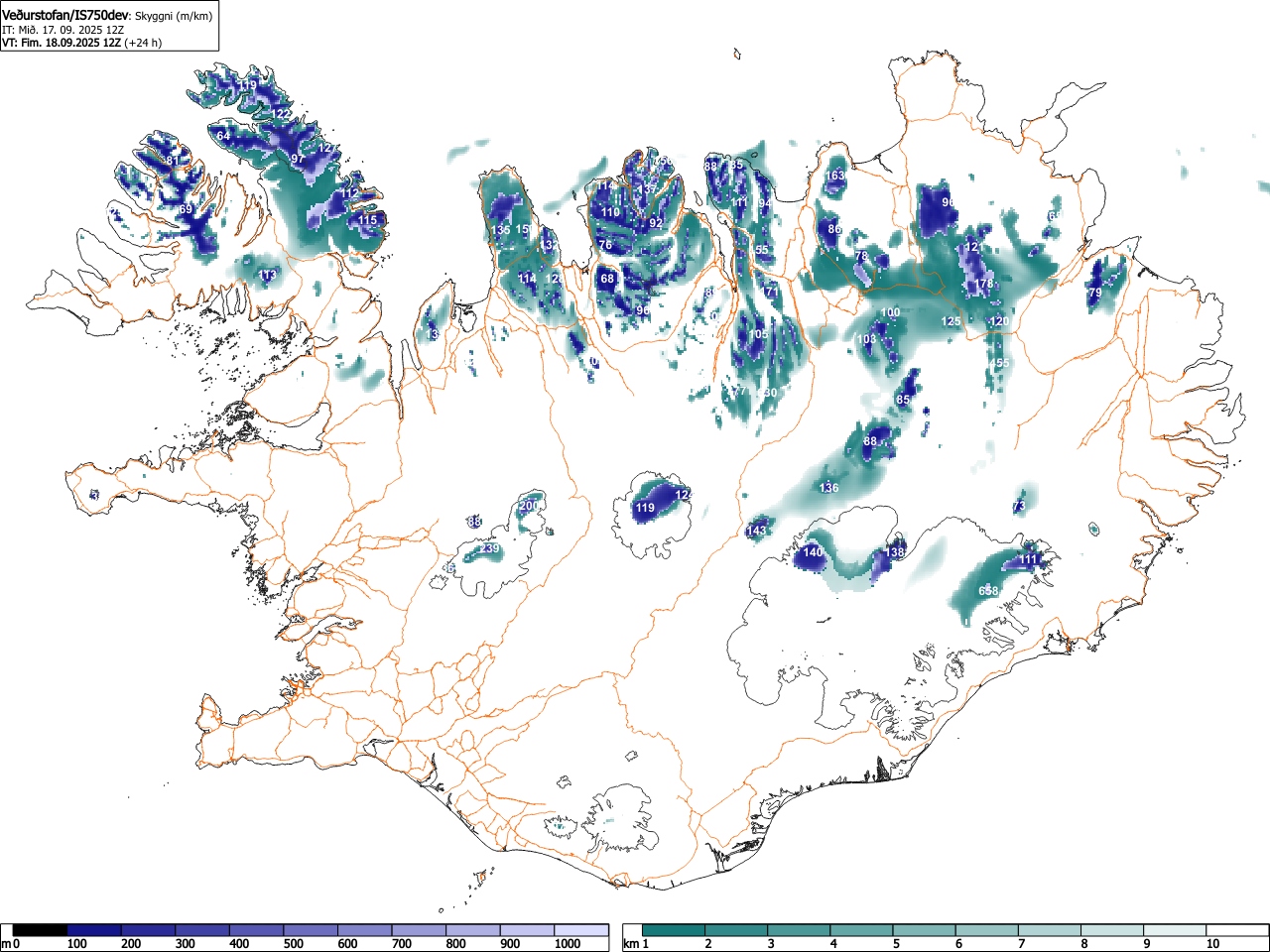
Task: Click the '86' visibility value
Action: click(x=834, y=229)
